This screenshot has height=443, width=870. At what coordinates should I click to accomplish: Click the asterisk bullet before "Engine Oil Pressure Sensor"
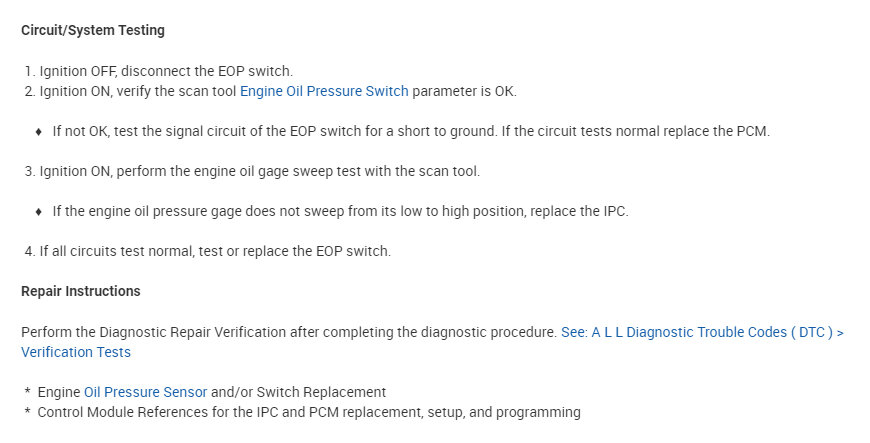click(x=28, y=393)
